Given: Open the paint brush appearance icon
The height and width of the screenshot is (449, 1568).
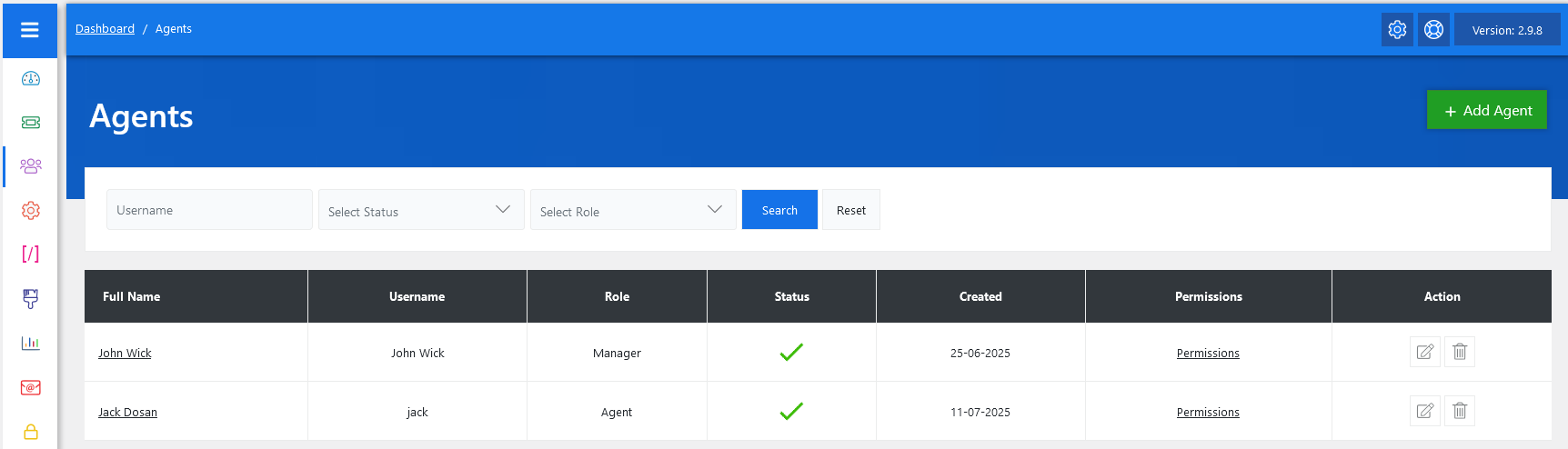Looking at the screenshot, I should (30, 298).
